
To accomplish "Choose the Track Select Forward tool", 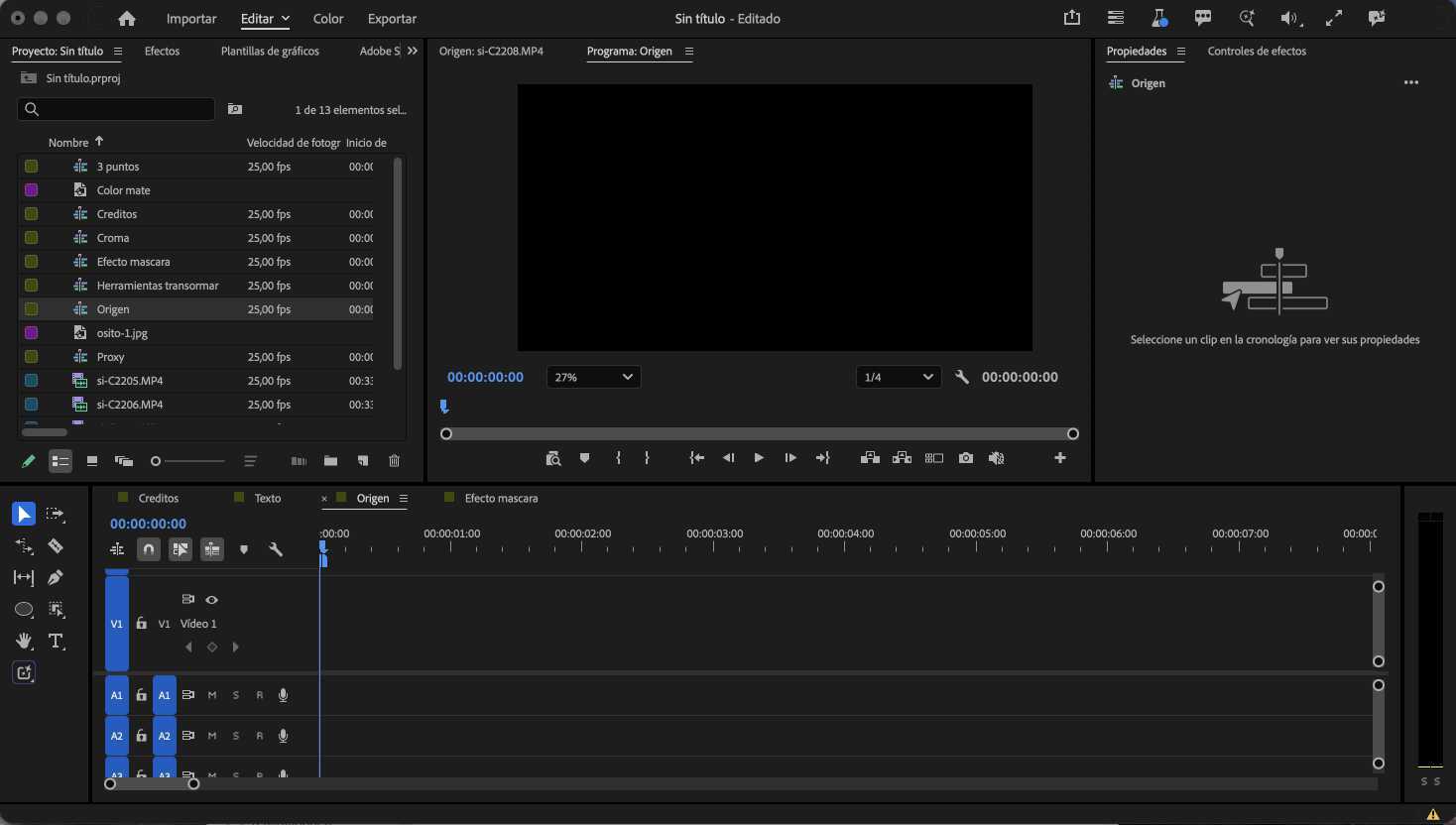I will (x=56, y=514).
